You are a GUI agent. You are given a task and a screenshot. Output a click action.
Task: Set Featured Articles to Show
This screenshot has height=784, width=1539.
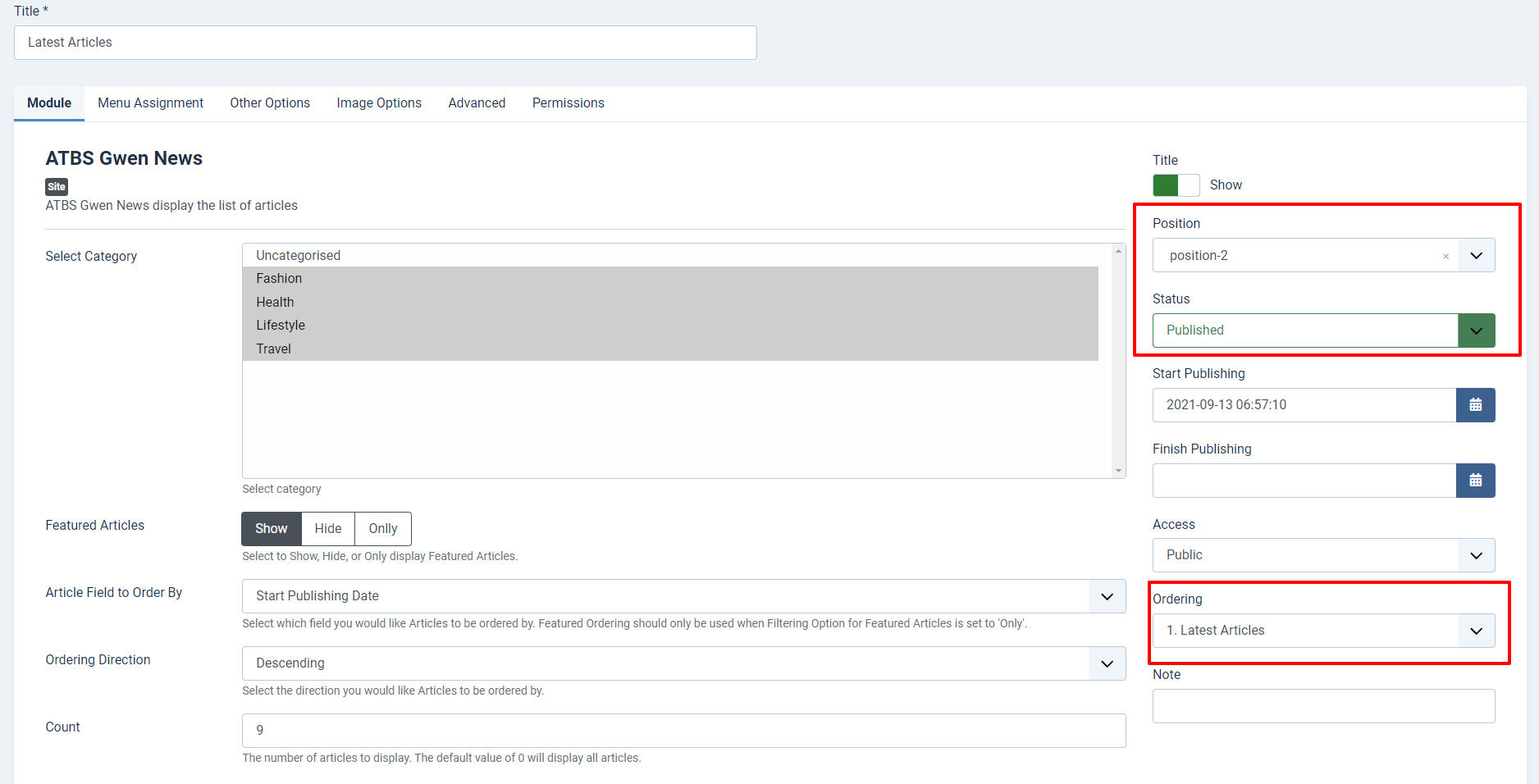coord(271,529)
